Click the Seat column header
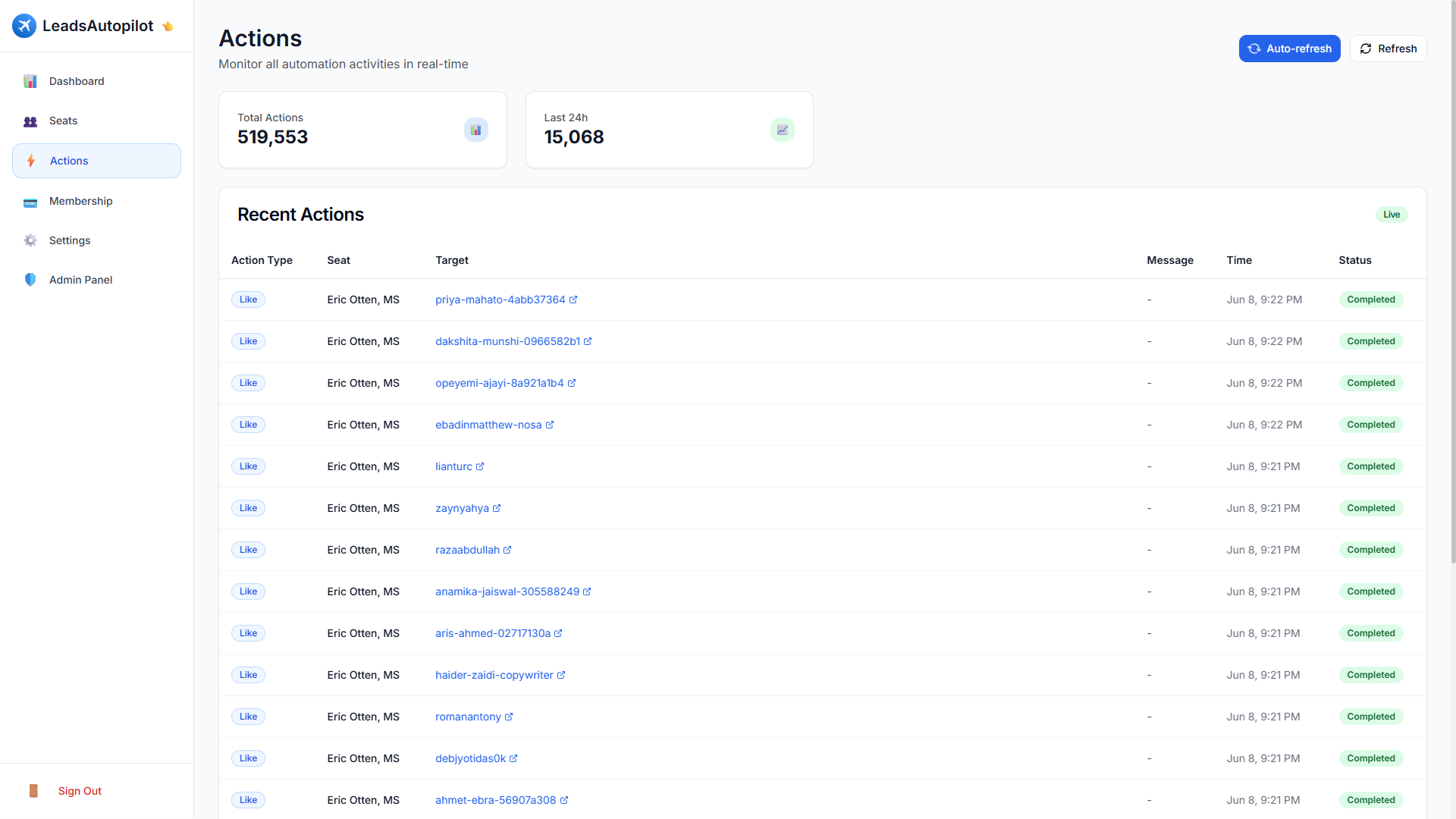1456x819 pixels. pos(338,260)
